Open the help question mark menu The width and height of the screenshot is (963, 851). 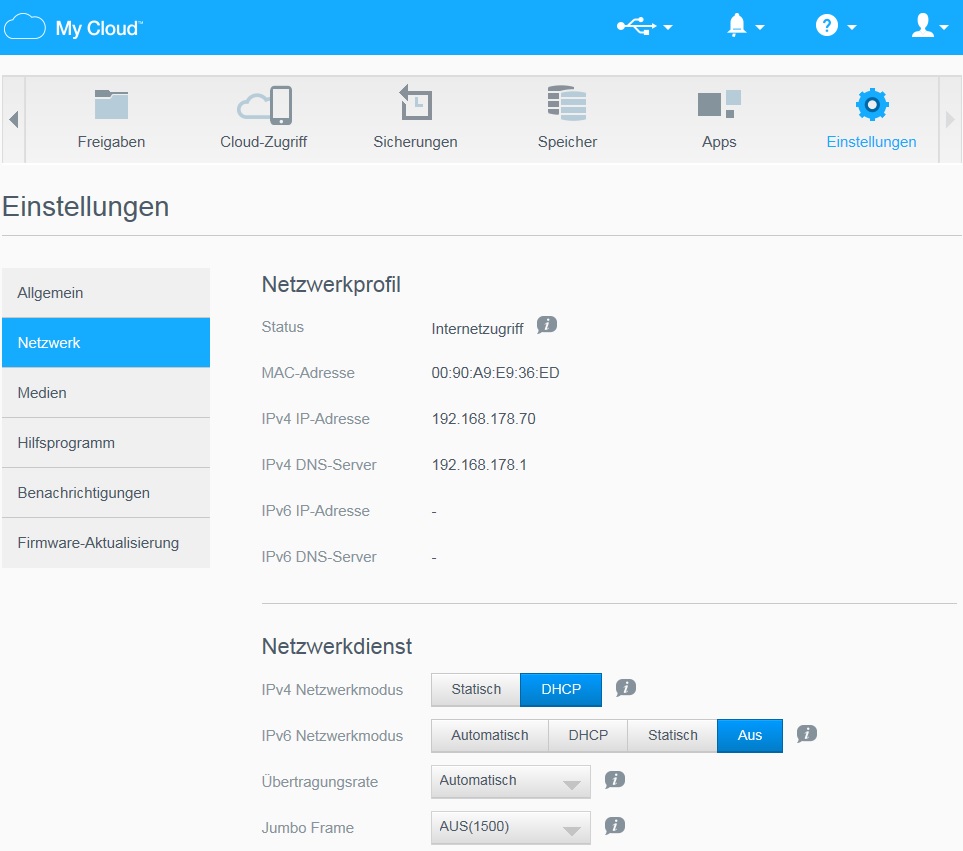pyautogui.click(x=835, y=27)
